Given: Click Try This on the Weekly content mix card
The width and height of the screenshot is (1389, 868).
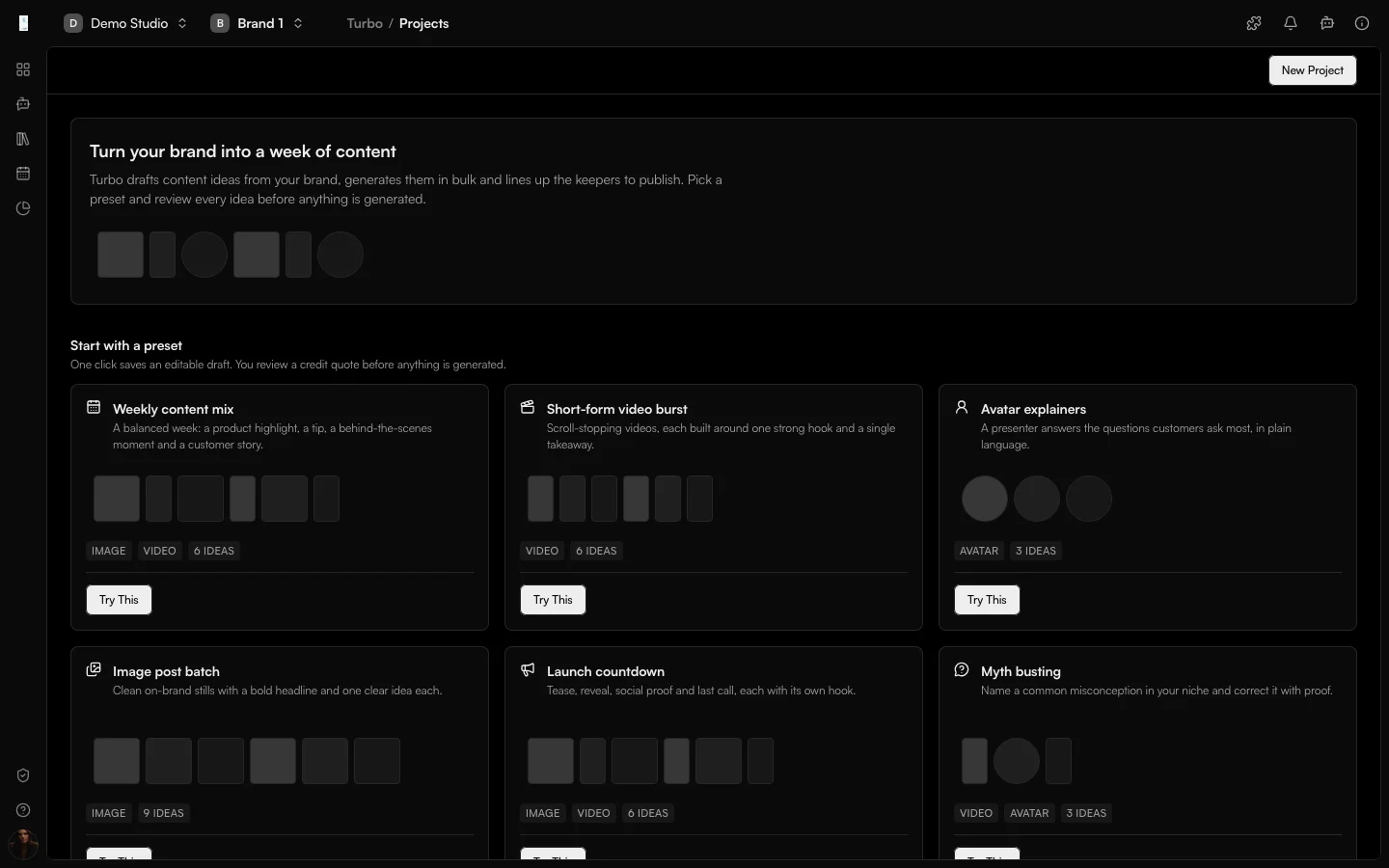Looking at the screenshot, I should (119, 600).
